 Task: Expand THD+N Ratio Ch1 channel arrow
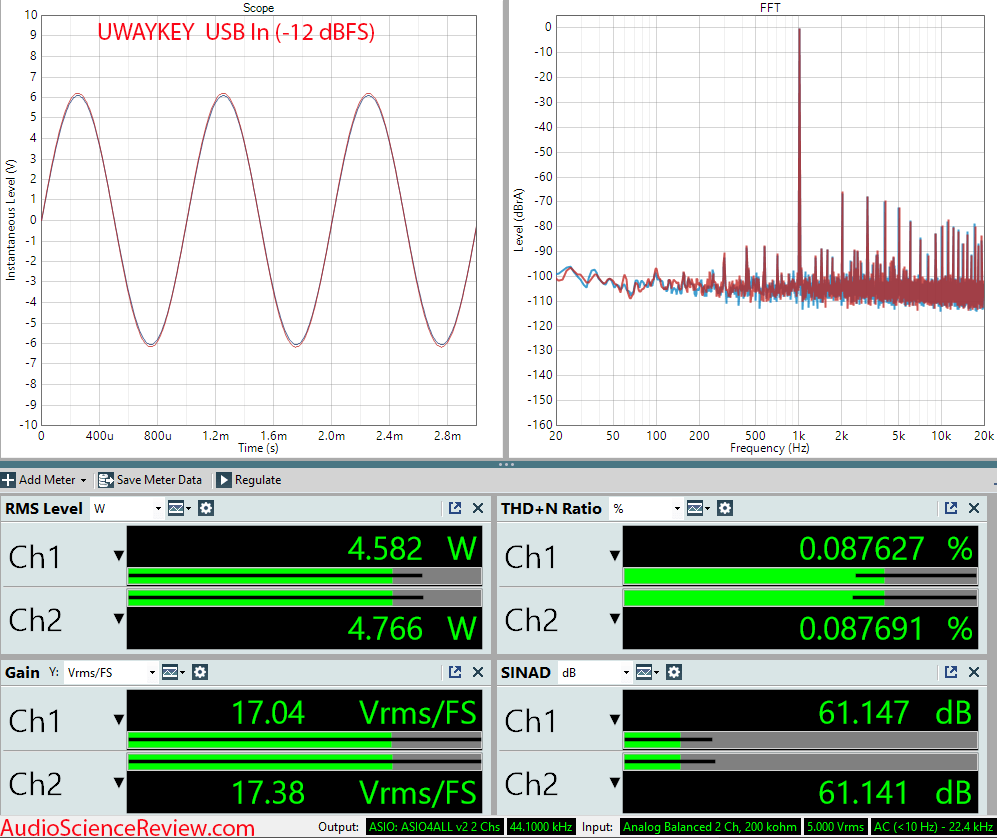615,556
